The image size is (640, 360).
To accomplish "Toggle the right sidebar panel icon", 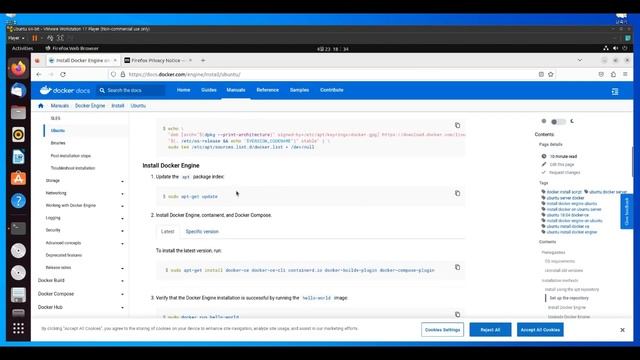I will coord(615,91).
